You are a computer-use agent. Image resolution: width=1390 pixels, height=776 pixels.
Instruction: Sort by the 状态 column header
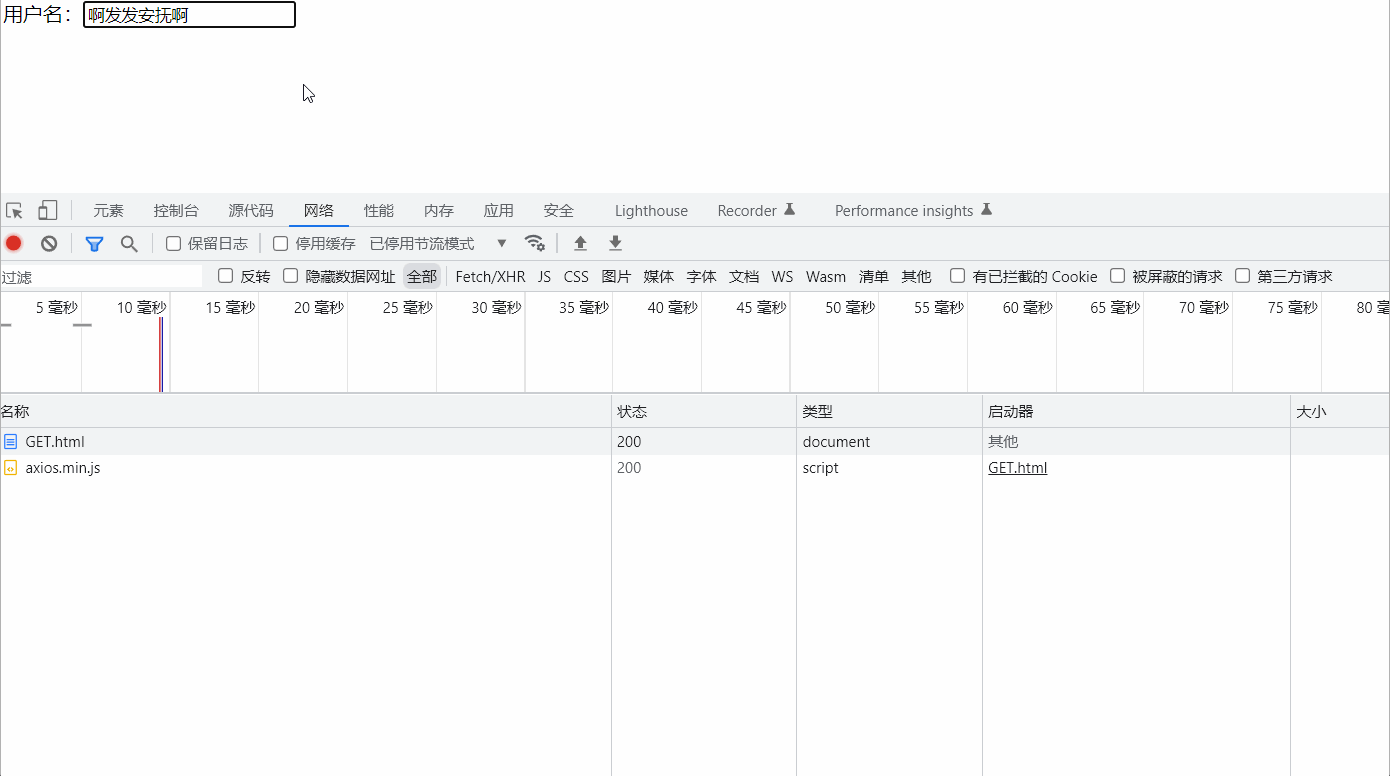click(x=704, y=411)
